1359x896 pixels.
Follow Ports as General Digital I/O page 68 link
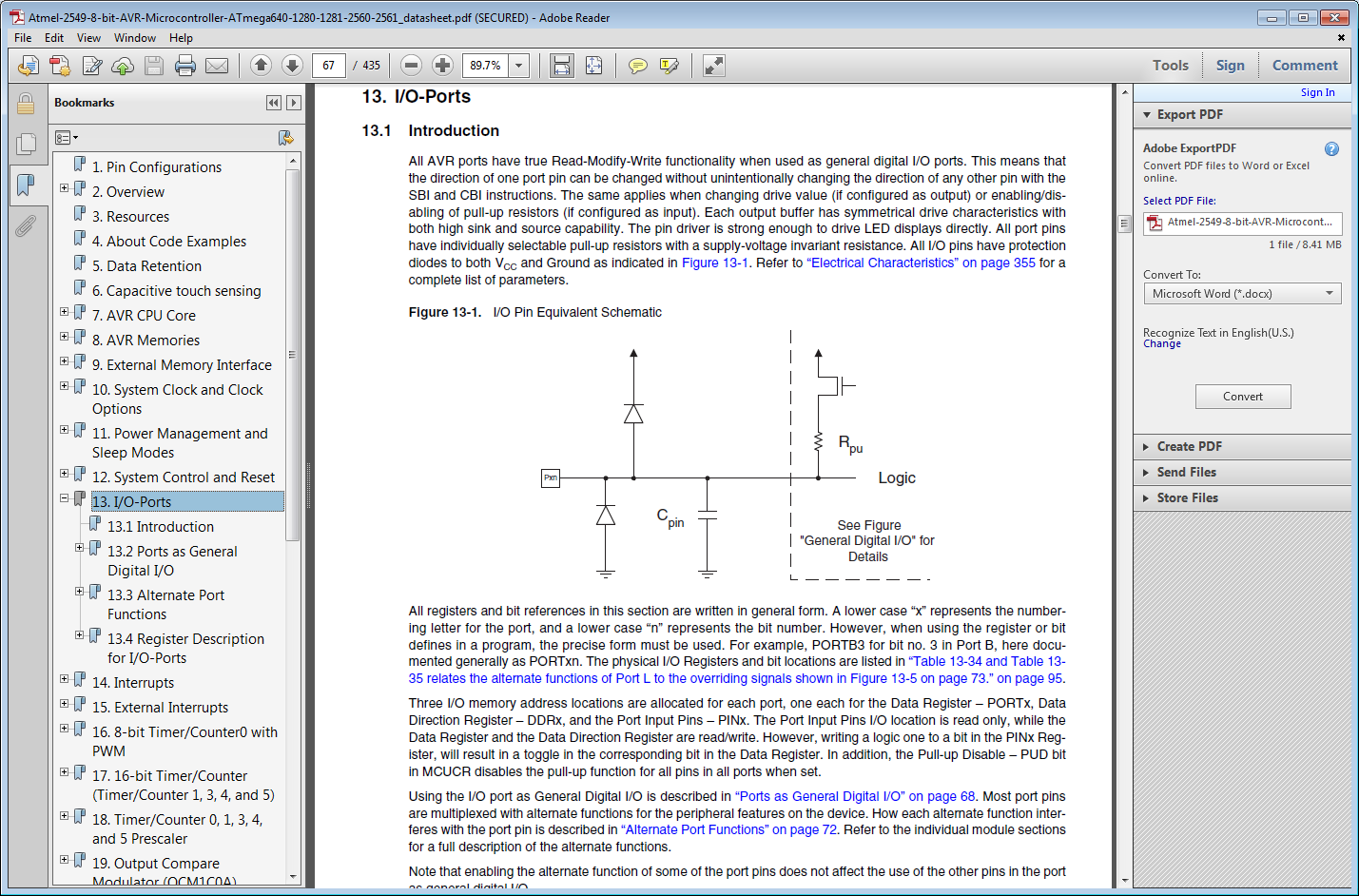[x=855, y=797]
